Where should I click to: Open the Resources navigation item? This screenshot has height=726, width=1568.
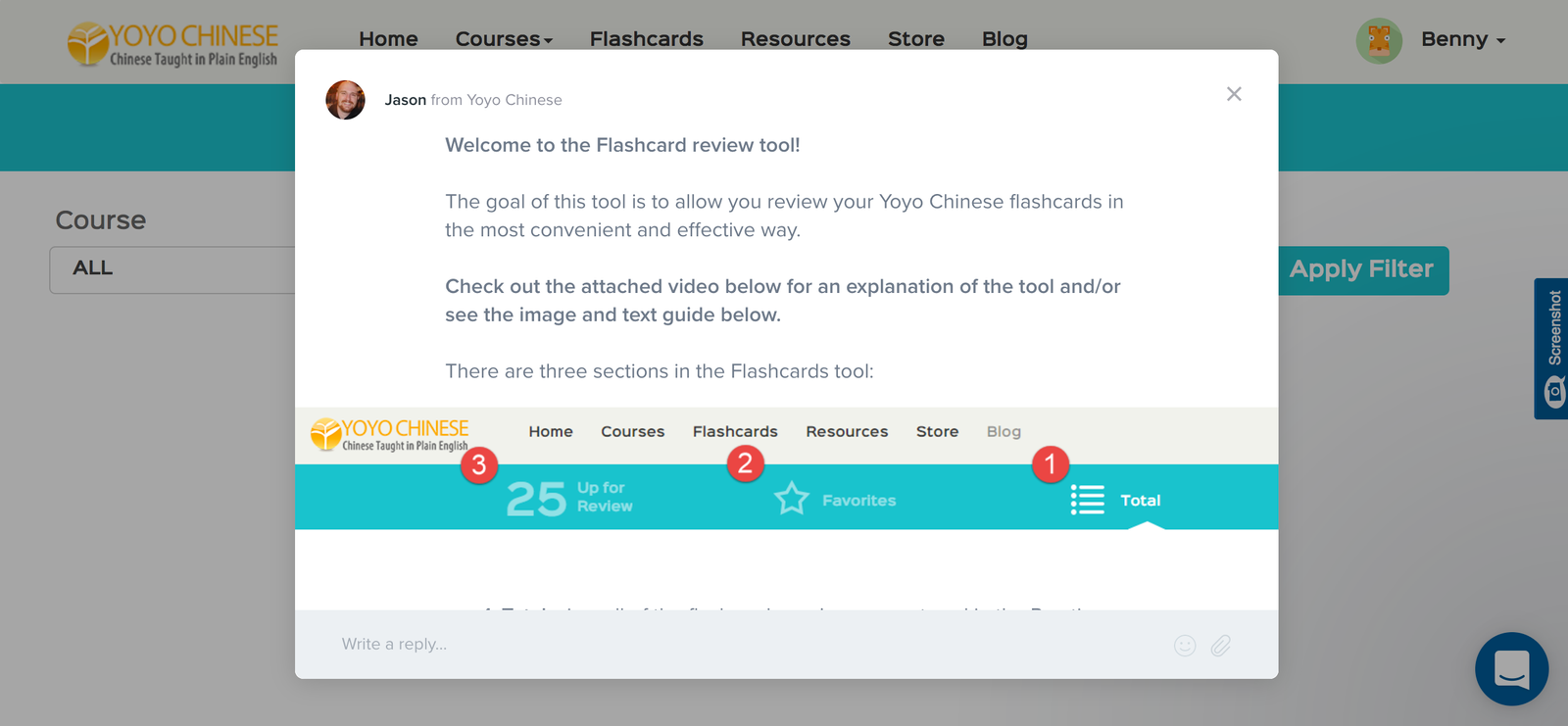795,39
